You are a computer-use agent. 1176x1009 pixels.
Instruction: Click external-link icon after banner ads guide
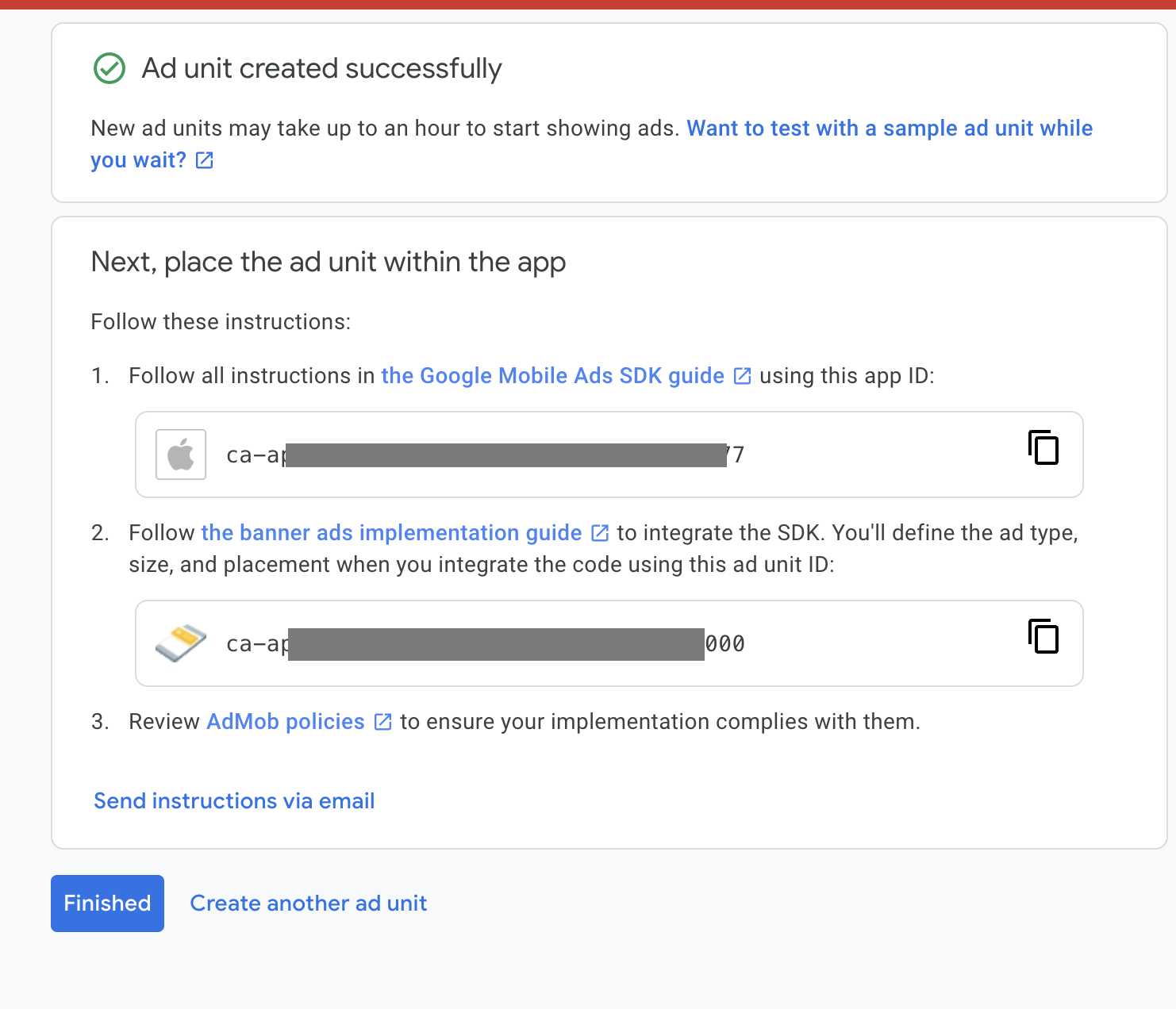(601, 533)
